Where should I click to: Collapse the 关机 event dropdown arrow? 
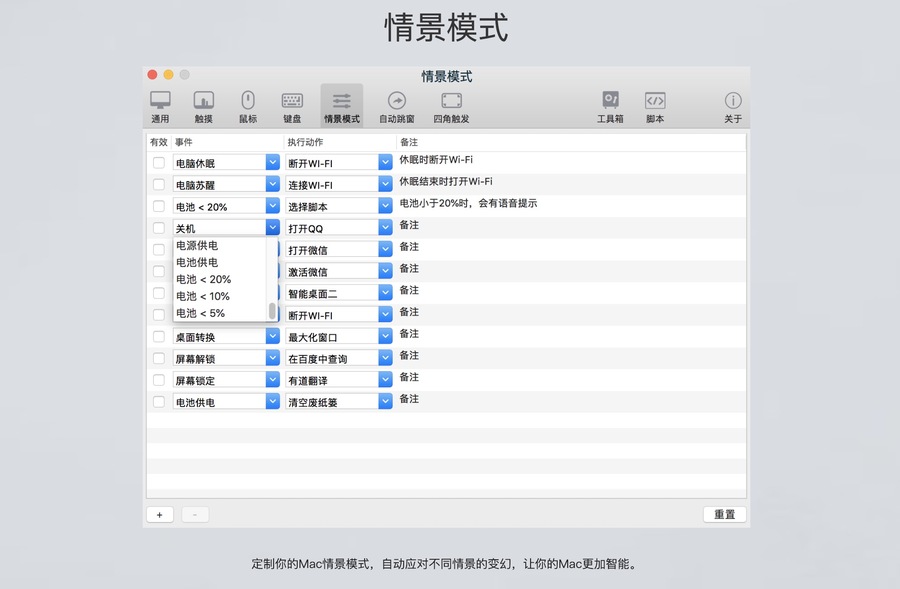(273, 228)
